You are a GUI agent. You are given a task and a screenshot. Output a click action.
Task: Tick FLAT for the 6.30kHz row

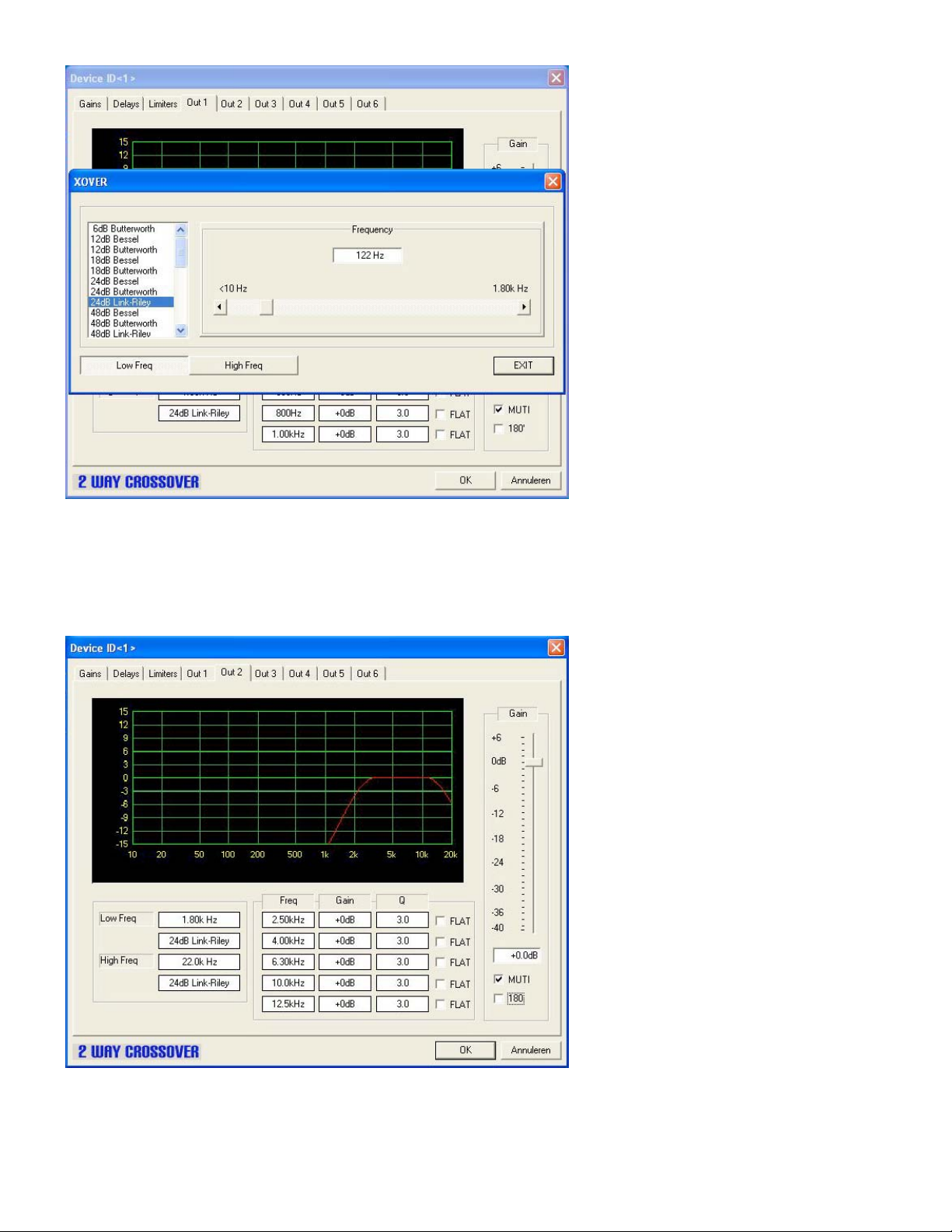tap(441, 962)
